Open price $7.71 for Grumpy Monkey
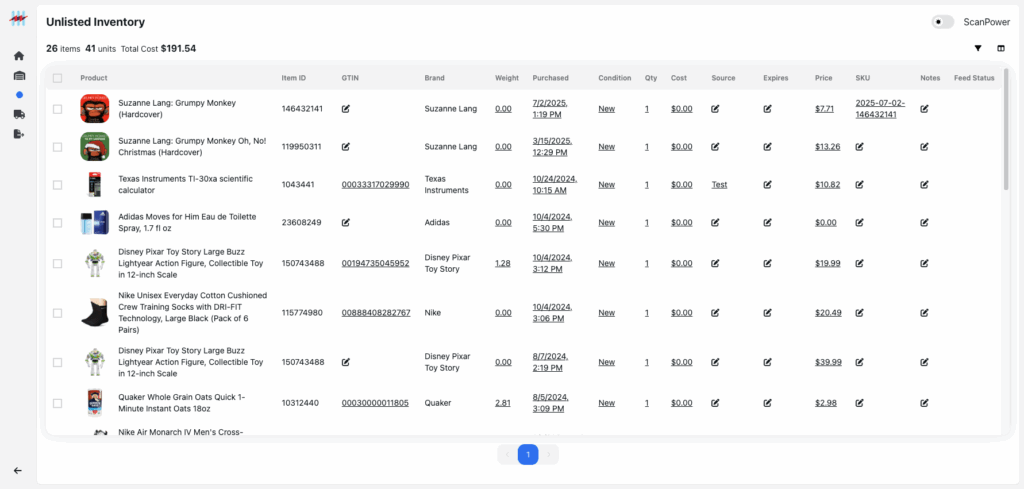This screenshot has height=489, width=1024. coord(824,109)
